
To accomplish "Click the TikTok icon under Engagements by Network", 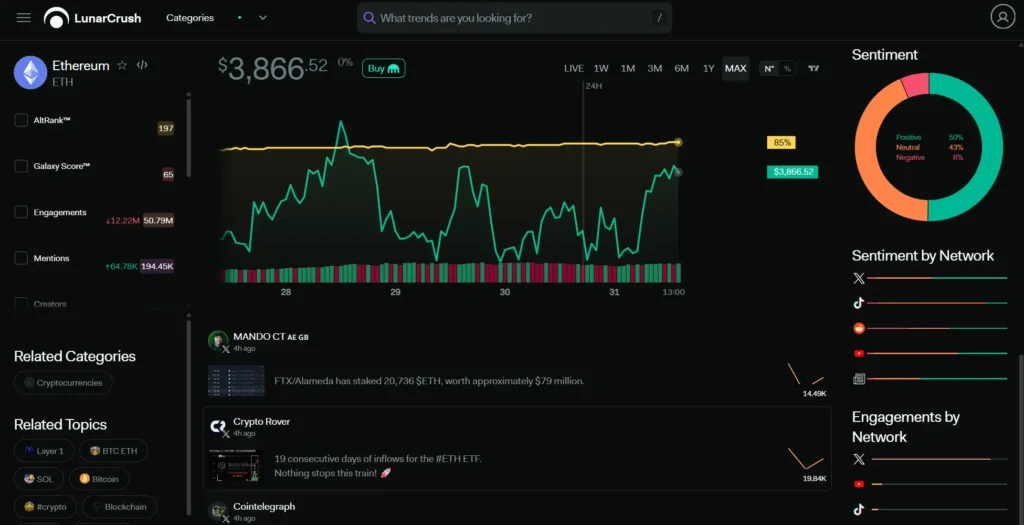I will point(859,509).
